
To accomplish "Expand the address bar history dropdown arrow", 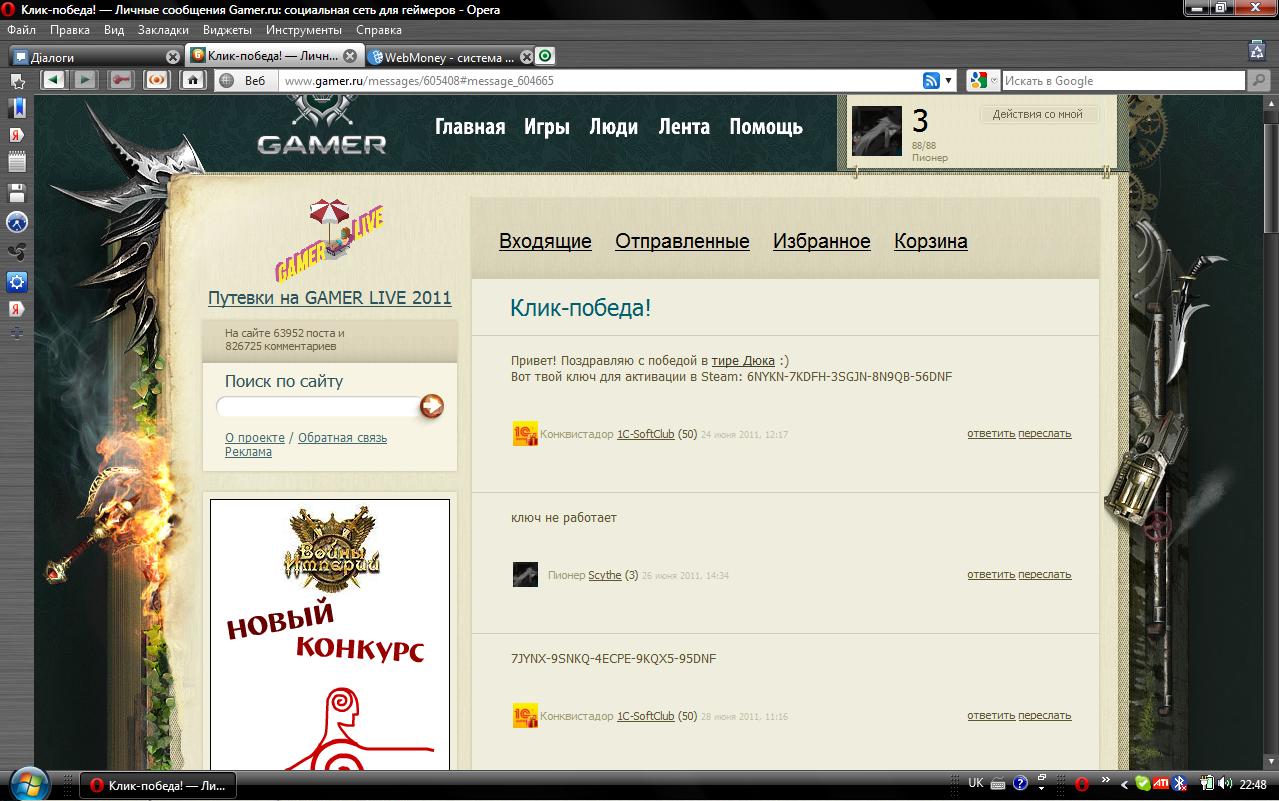I will click(x=947, y=81).
